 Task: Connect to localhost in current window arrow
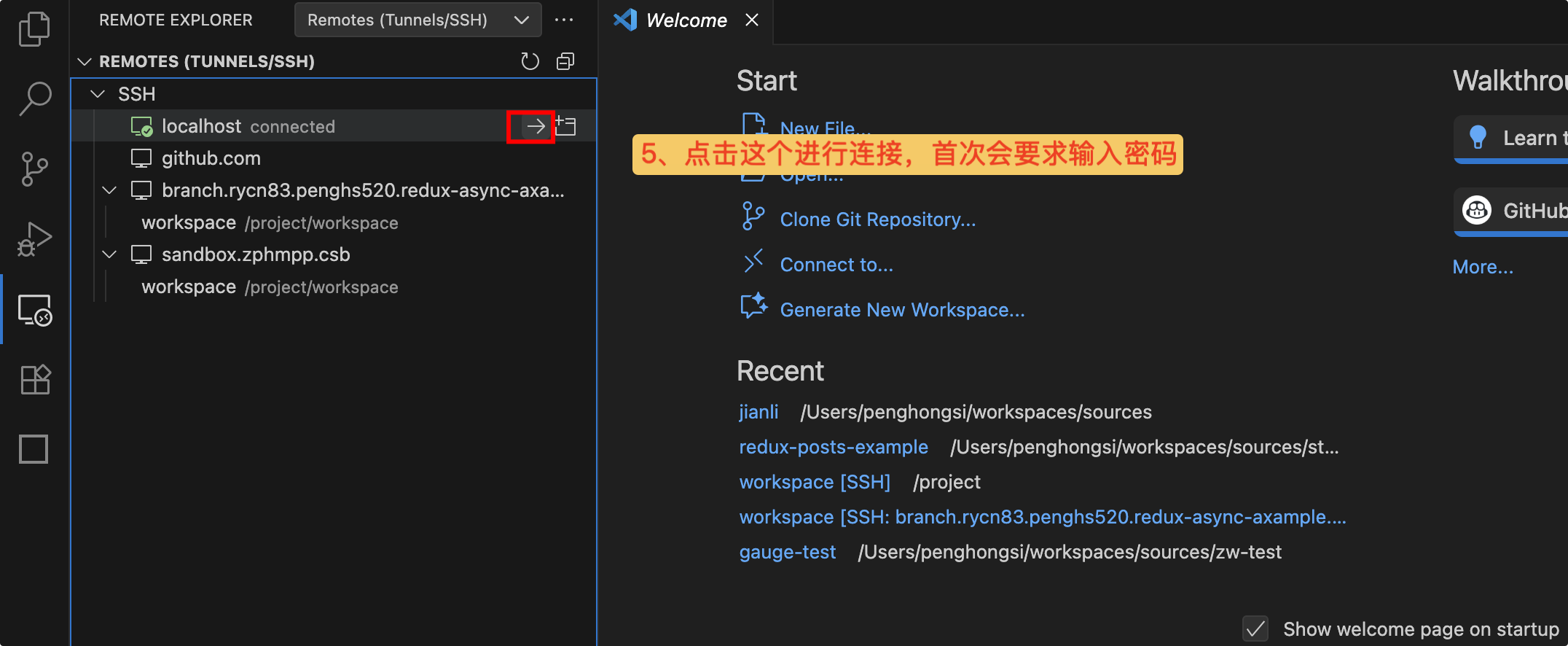(x=536, y=127)
